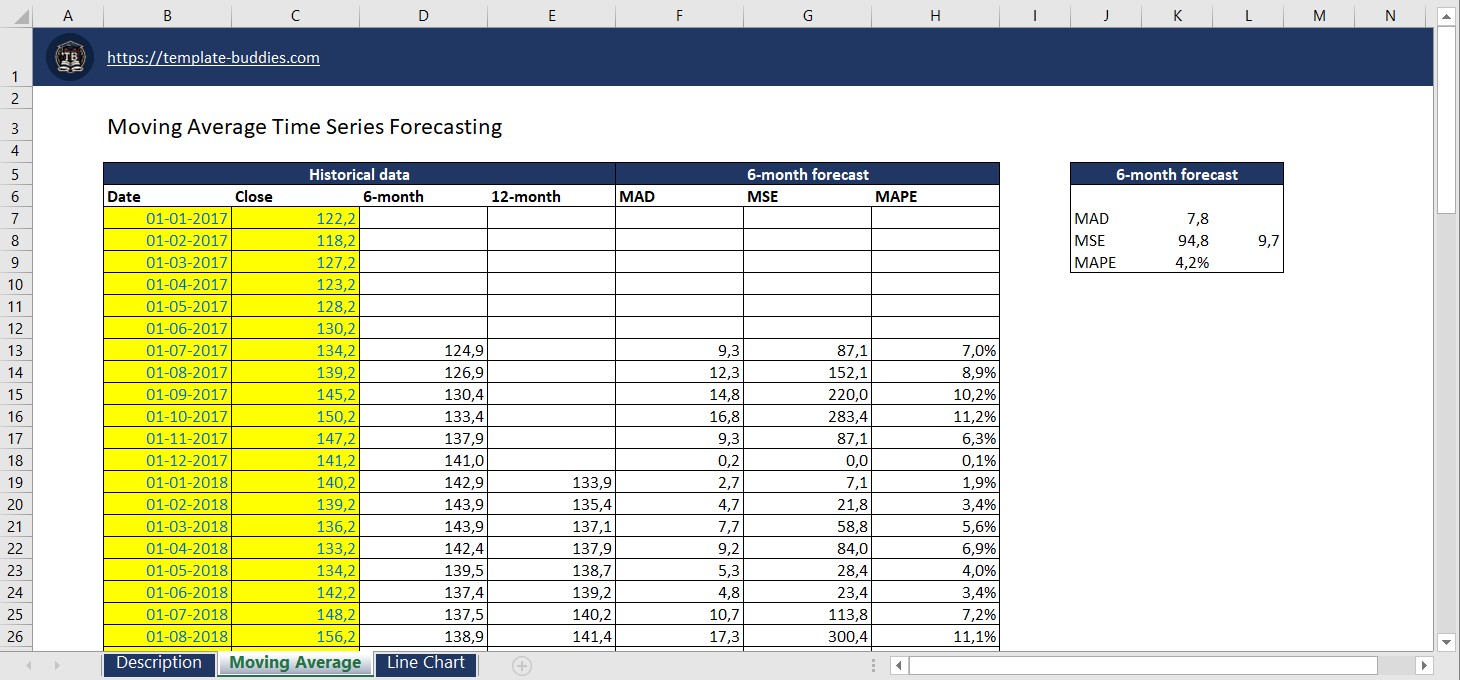Viewport: 1460px width, 680px height.
Task: Select the Moving Average sheet tab
Action: (x=295, y=663)
